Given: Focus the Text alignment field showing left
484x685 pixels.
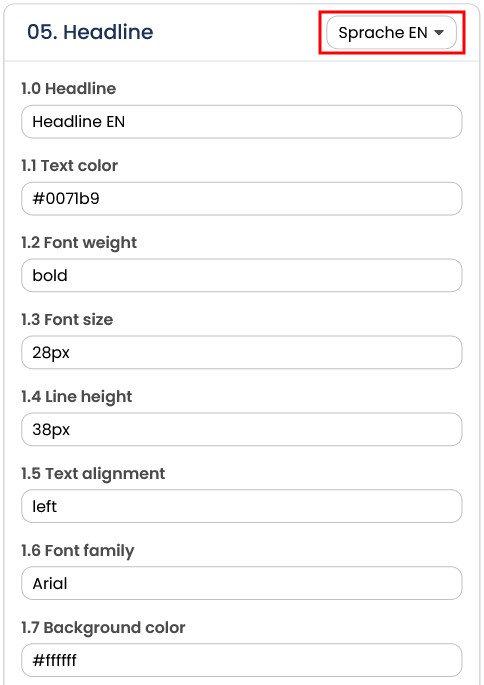Looking at the screenshot, I should tap(242, 506).
